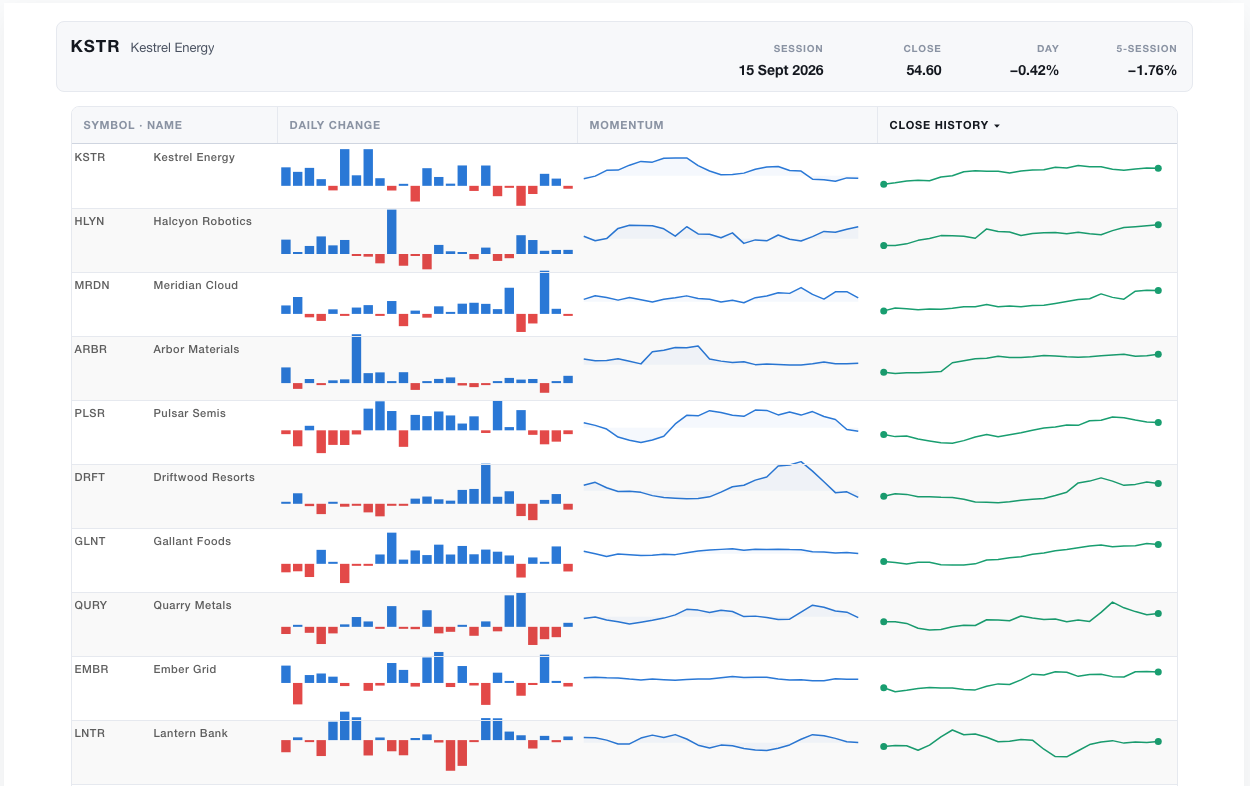Select the KSTR symbol in the table
The image size is (1250, 786).
[x=90, y=157]
